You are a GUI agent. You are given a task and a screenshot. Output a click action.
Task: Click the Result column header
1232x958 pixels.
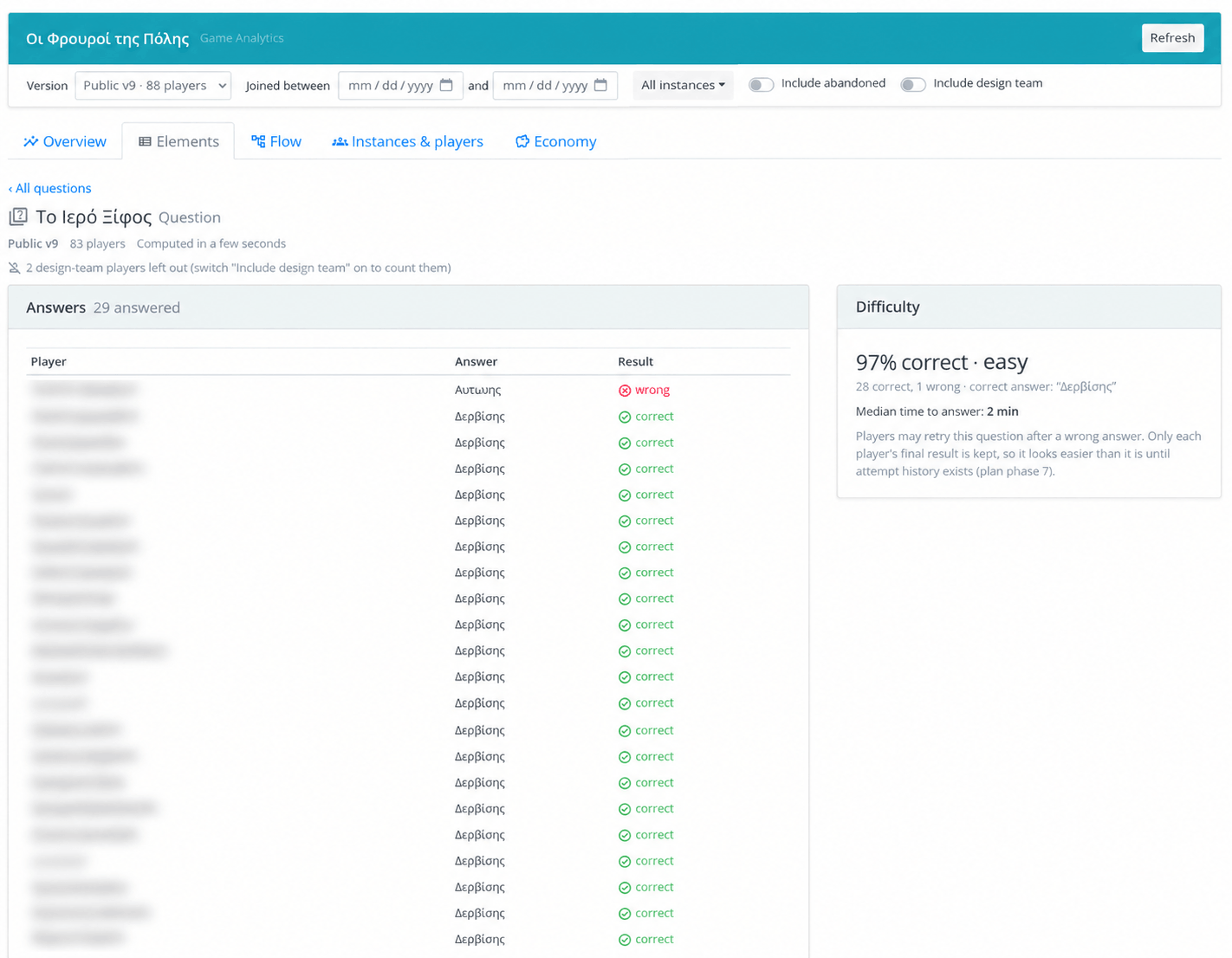[635, 361]
